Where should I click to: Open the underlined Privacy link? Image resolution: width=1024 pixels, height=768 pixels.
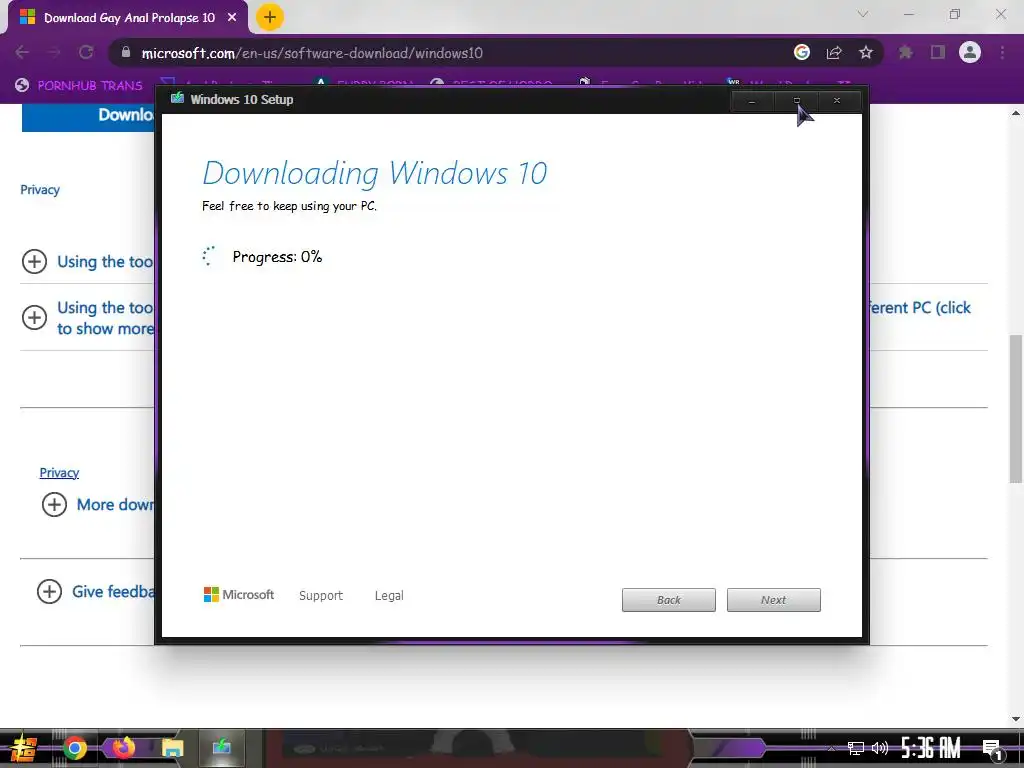(59, 473)
